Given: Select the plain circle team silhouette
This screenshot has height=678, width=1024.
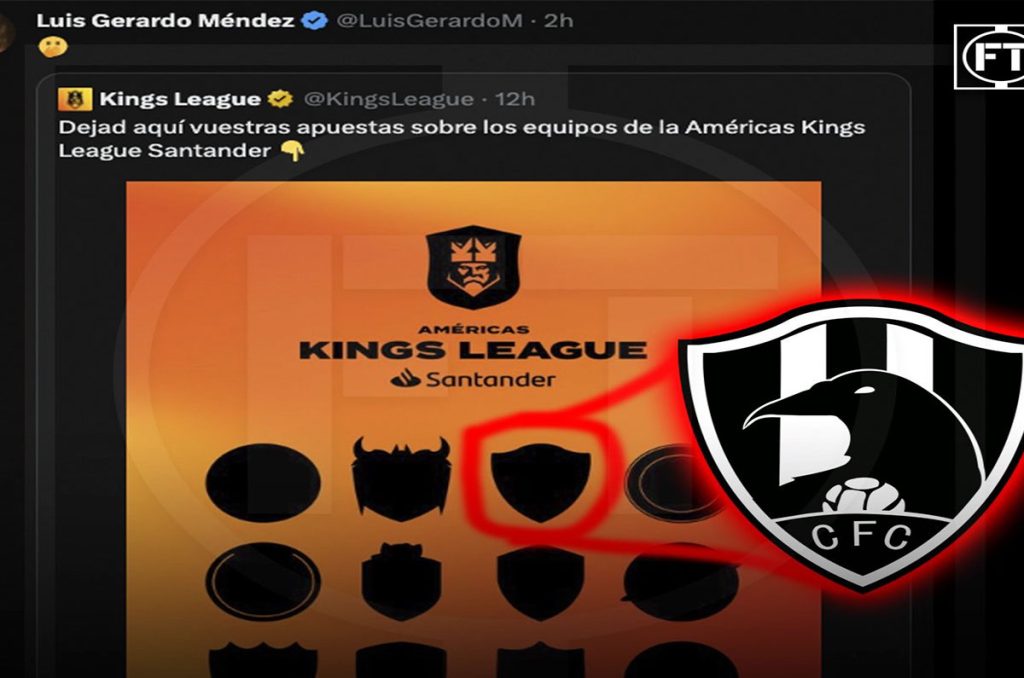Looking at the screenshot, I should click(x=263, y=482).
